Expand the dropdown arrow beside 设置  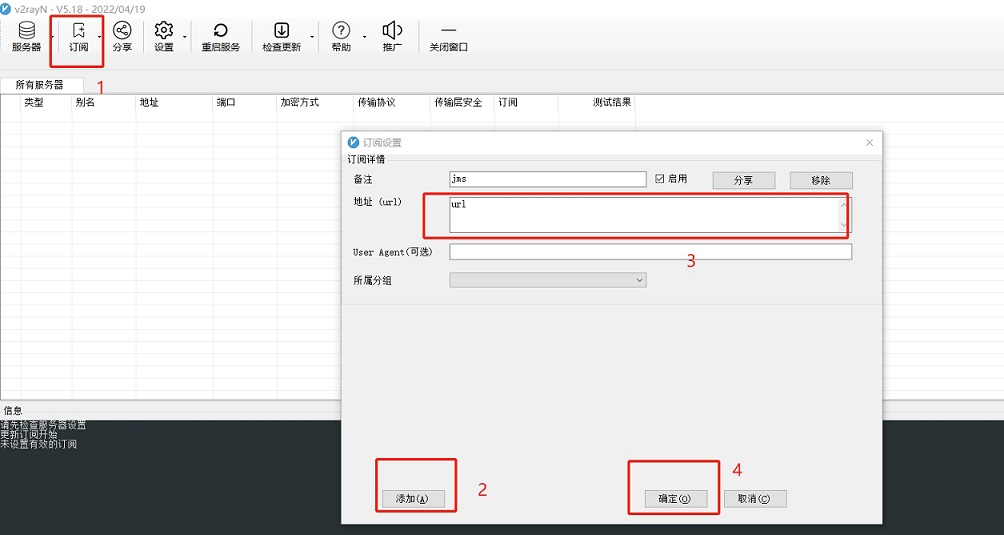point(185,38)
